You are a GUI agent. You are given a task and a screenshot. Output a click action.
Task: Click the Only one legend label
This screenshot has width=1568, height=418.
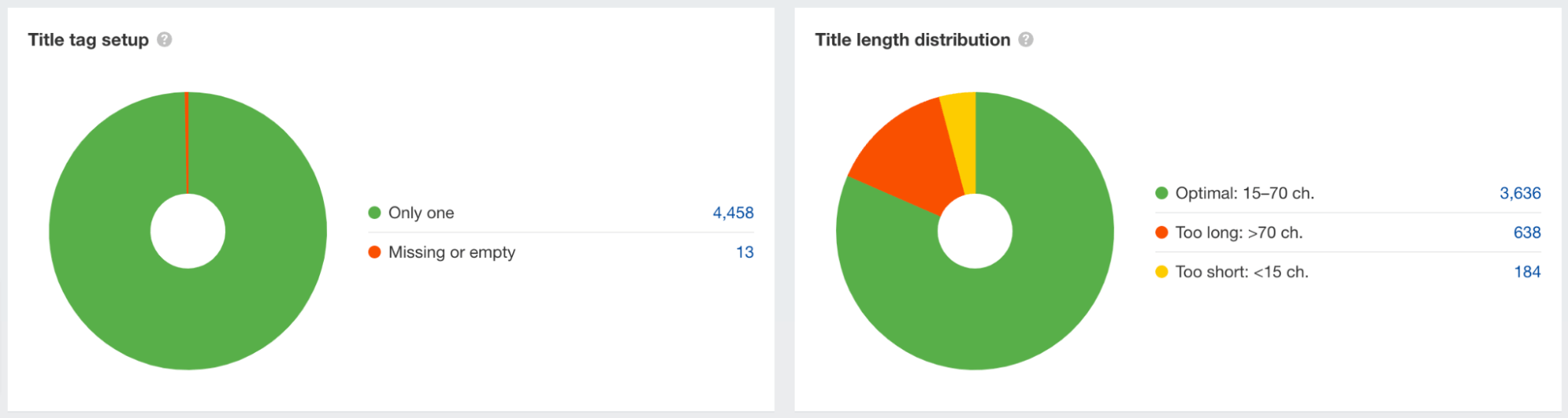(x=421, y=213)
